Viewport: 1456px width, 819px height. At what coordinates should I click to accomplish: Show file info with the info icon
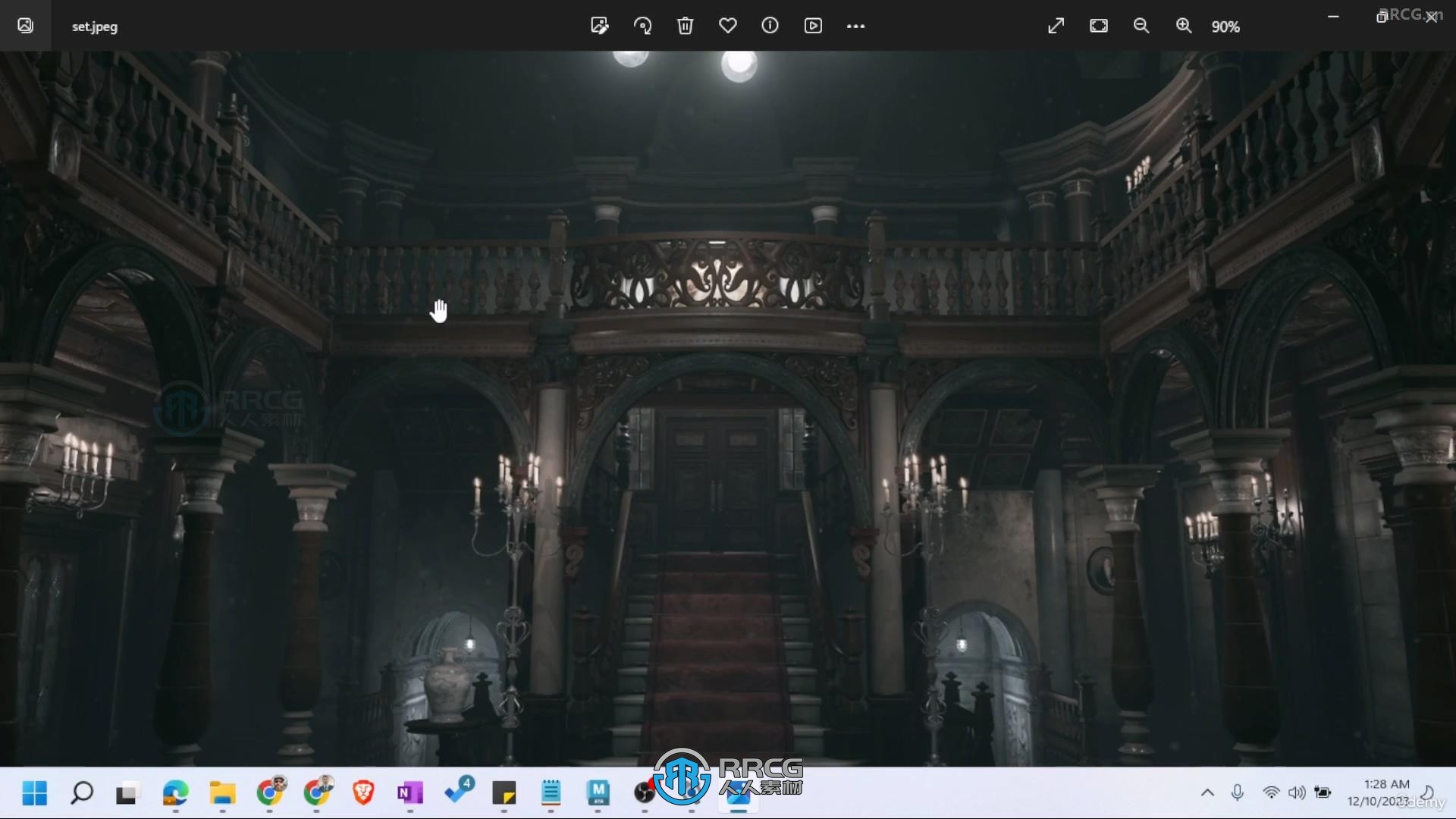pos(770,26)
